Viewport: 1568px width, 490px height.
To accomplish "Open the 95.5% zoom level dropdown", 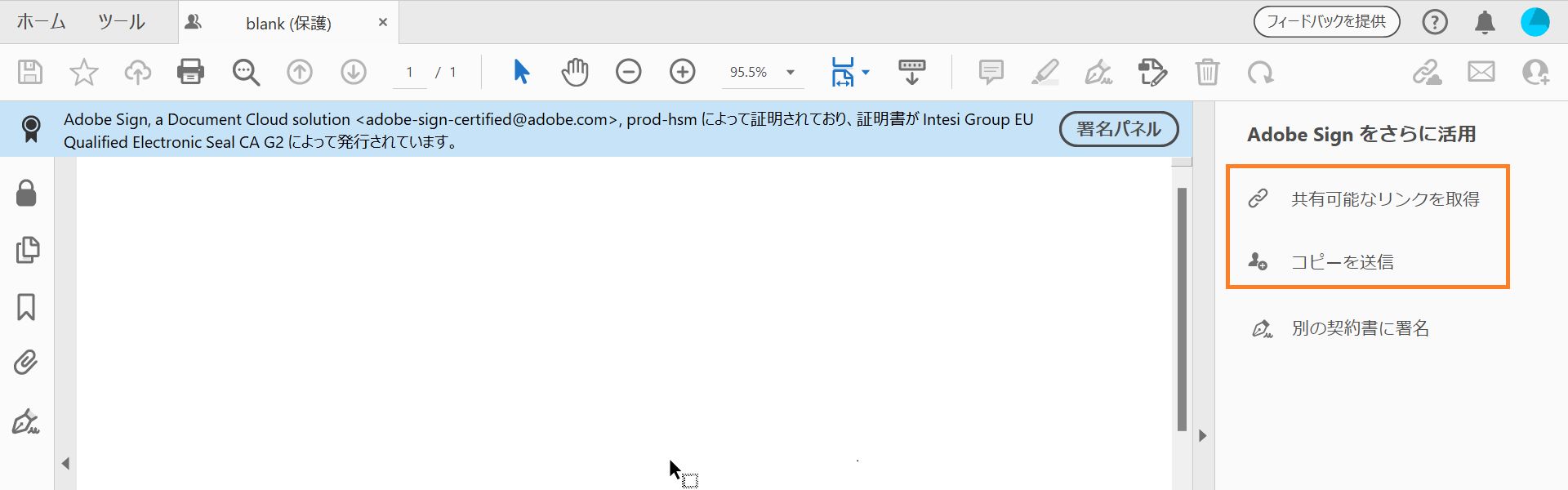I will pos(762,72).
